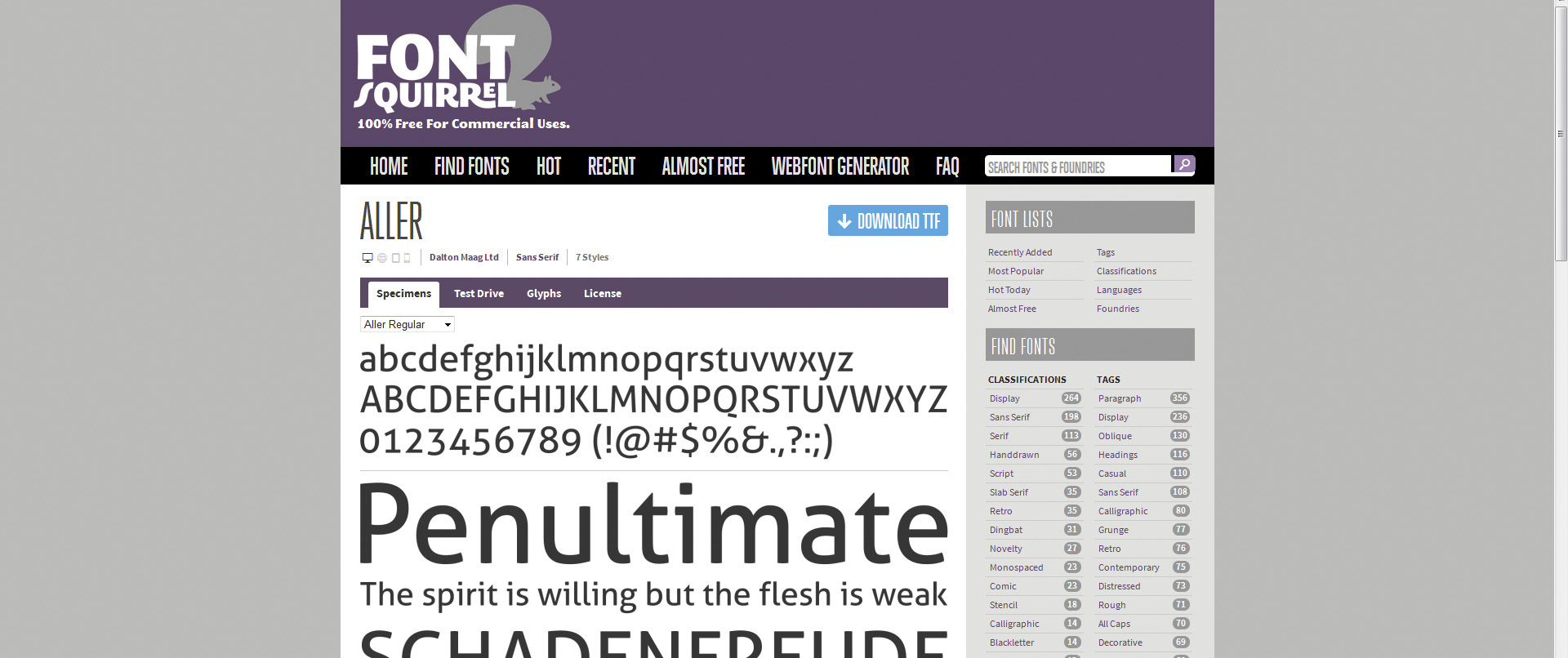This screenshot has width=1568, height=658.
Task: Open the Glyphs tab
Action: click(x=543, y=294)
